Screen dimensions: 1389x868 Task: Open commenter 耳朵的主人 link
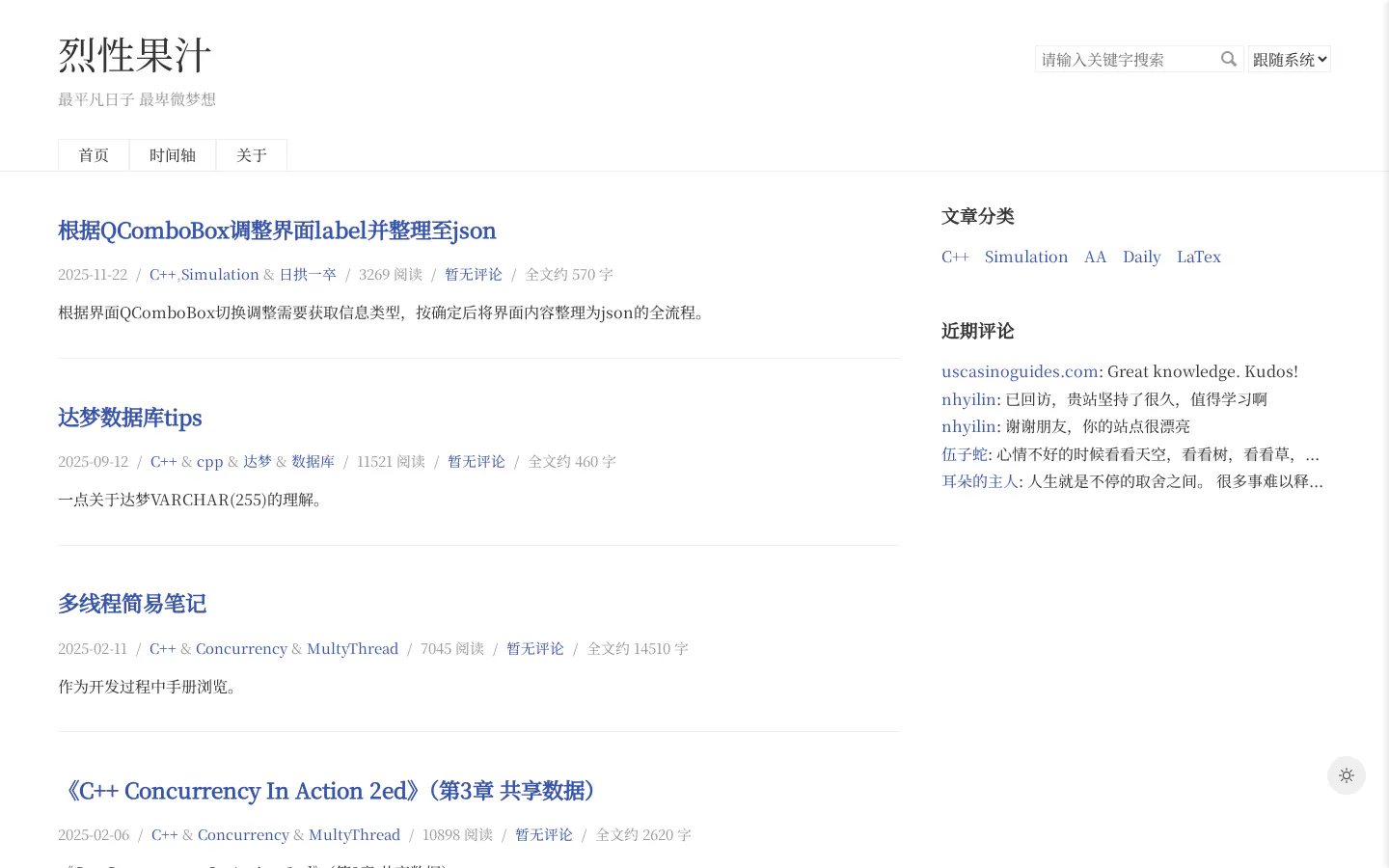[x=980, y=481]
